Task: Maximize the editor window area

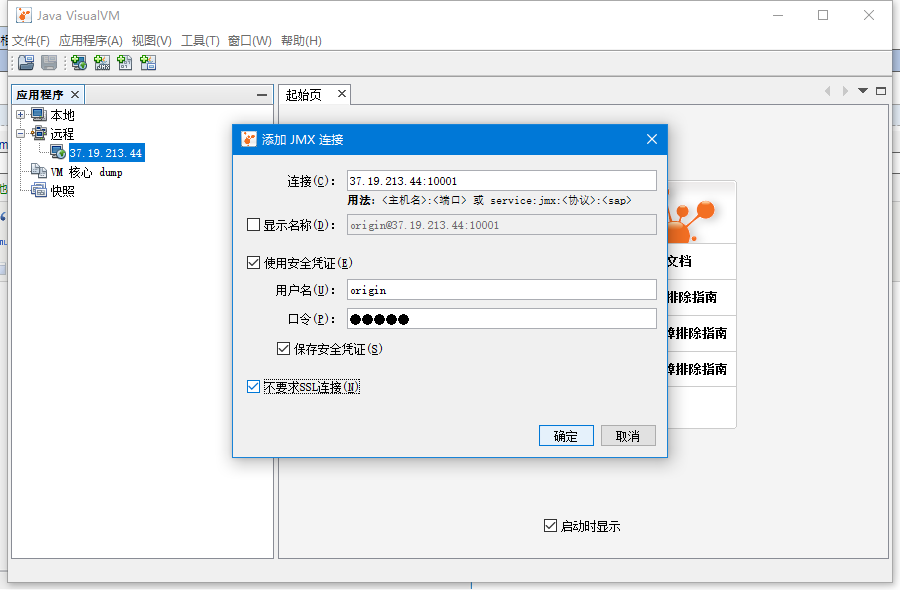Action: point(881,91)
